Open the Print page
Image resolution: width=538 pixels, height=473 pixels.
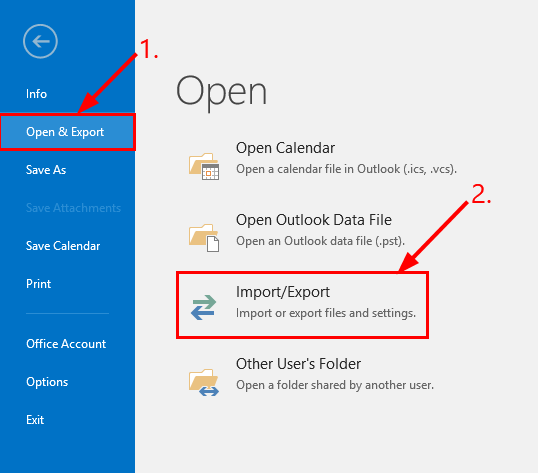pyautogui.click(x=38, y=284)
